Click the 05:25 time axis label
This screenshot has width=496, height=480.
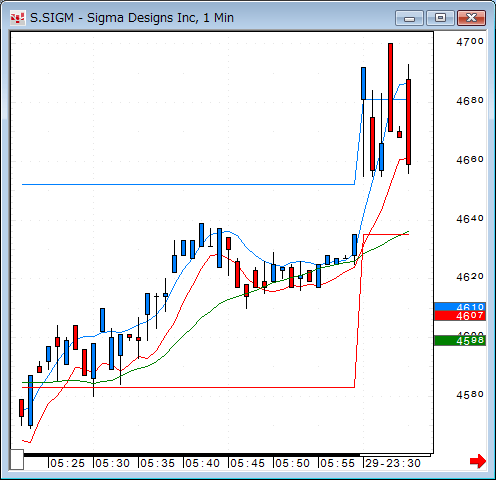(67, 463)
